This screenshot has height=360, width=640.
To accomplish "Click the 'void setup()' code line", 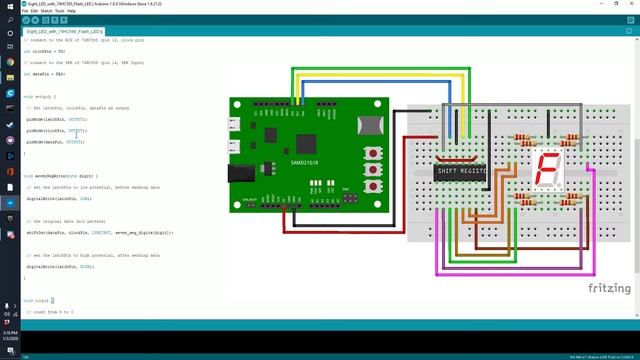I will pyautogui.click(x=40, y=97).
